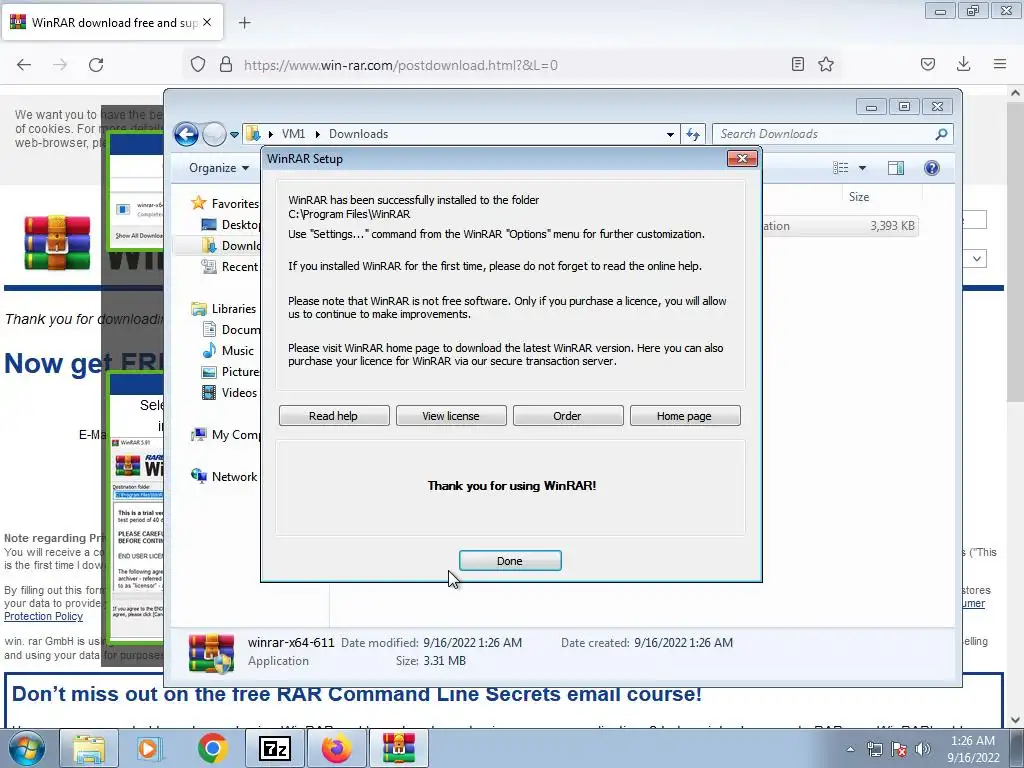Open the Organize menu in Explorer
This screenshot has height=768, width=1024.
[x=219, y=168]
